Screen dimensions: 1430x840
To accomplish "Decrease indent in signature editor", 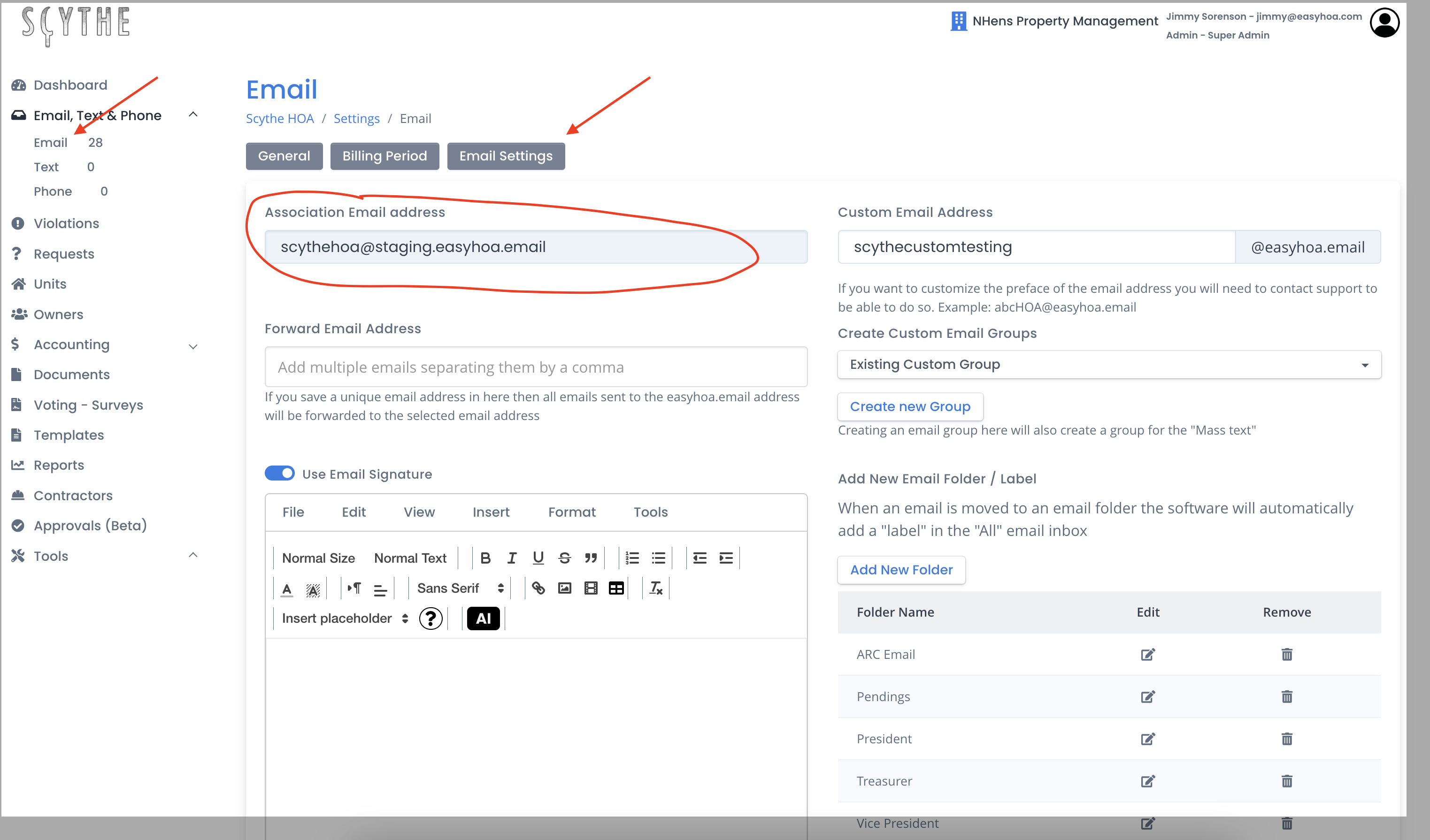I will pyautogui.click(x=700, y=558).
